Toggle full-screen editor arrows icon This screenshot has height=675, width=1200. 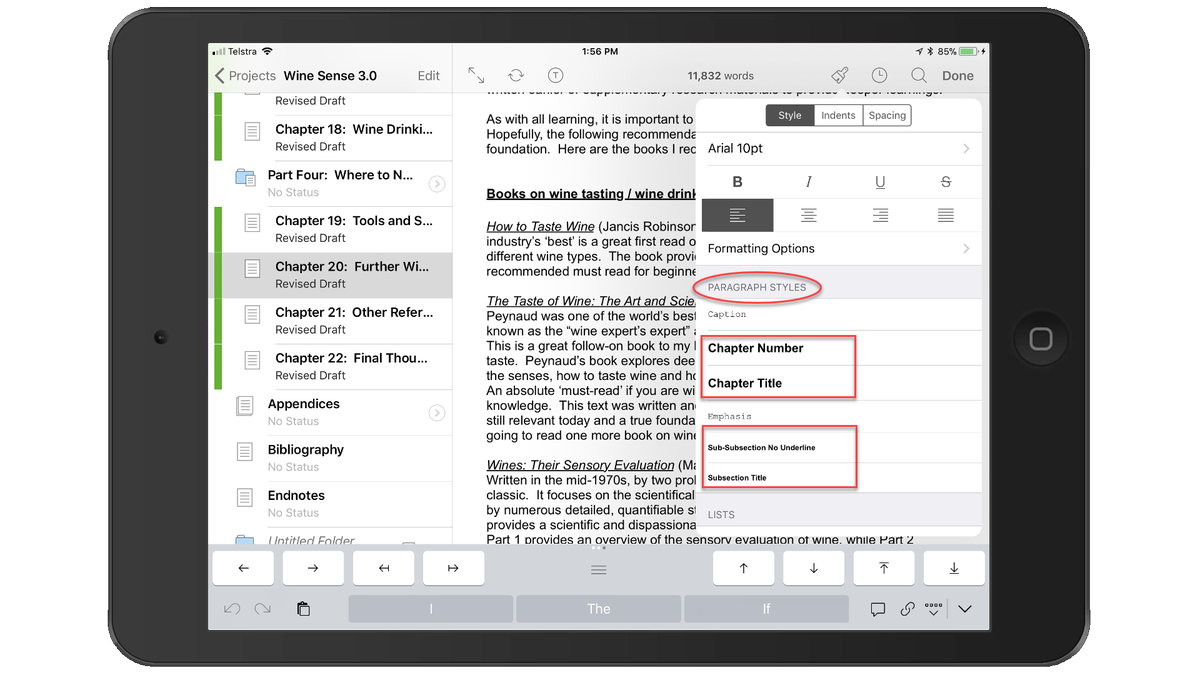point(476,76)
